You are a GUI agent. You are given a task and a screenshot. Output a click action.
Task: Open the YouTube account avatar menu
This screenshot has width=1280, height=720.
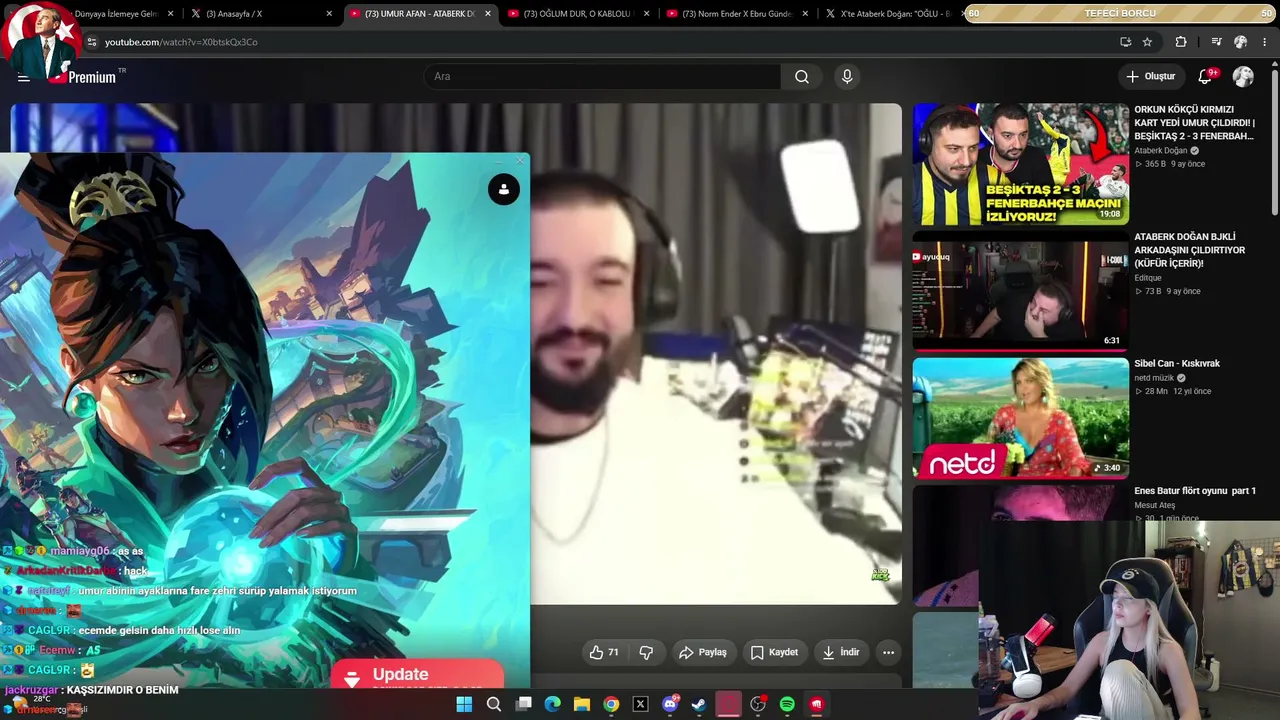pos(1243,77)
